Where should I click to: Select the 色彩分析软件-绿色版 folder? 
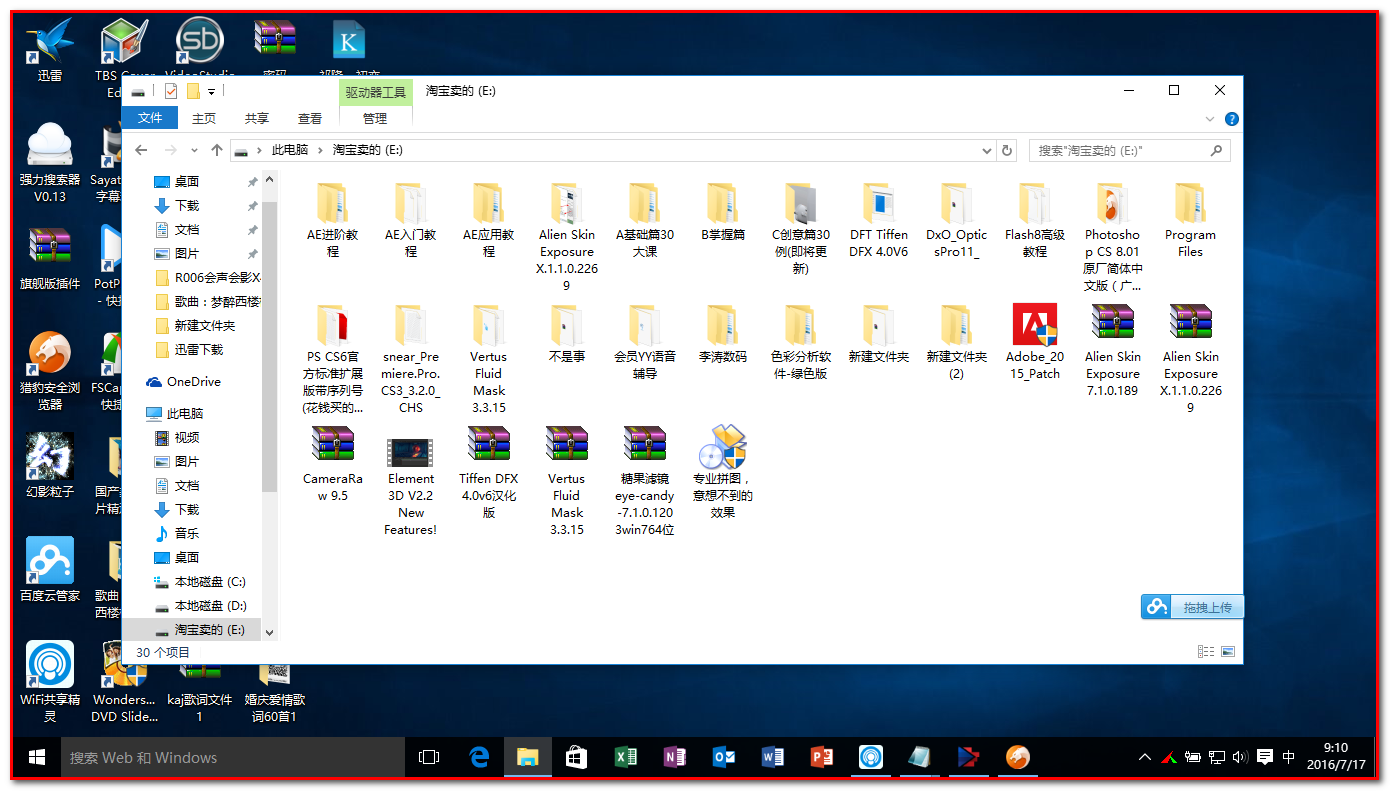click(800, 342)
